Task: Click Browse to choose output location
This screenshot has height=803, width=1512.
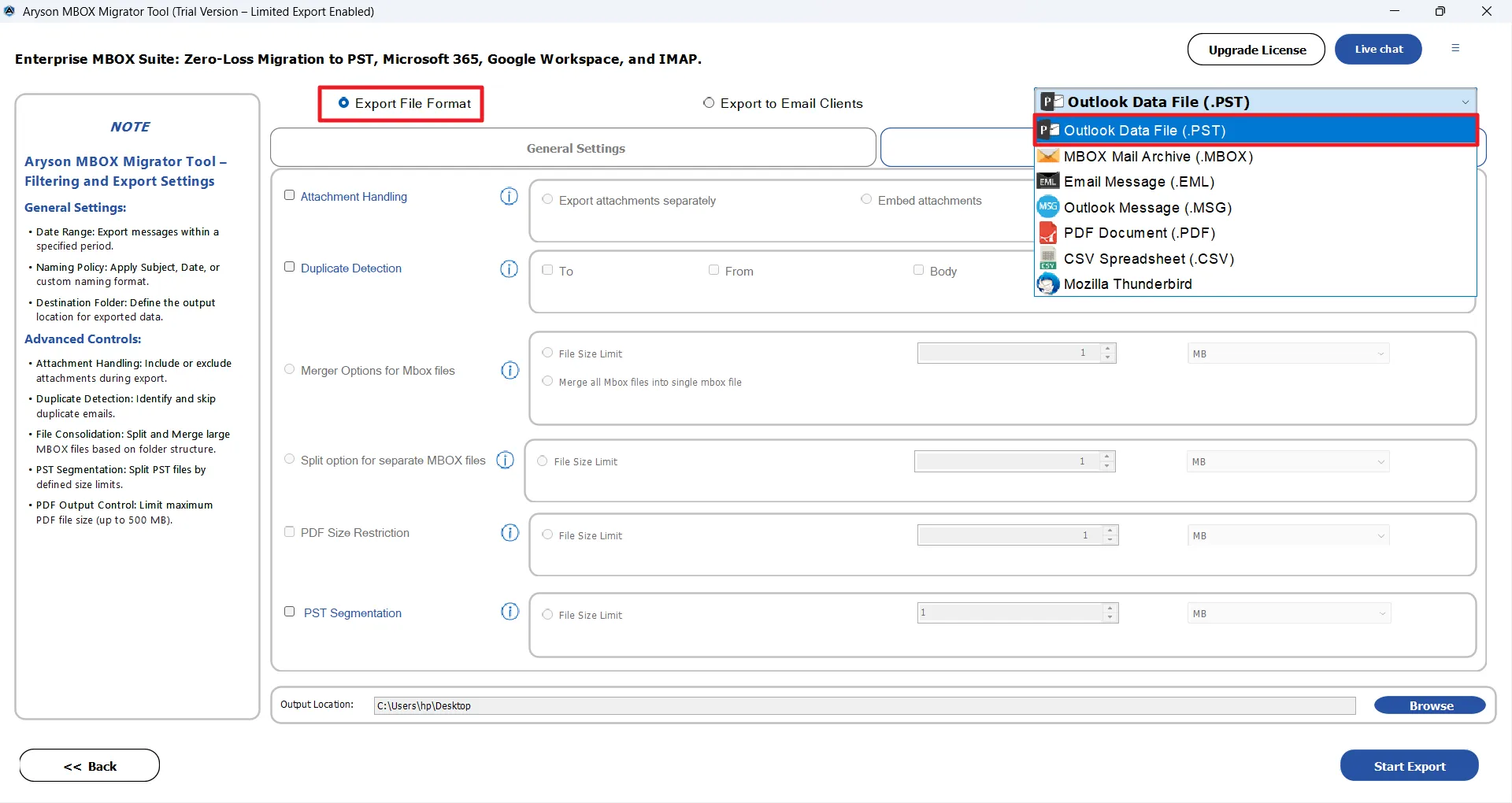Action: tap(1430, 705)
